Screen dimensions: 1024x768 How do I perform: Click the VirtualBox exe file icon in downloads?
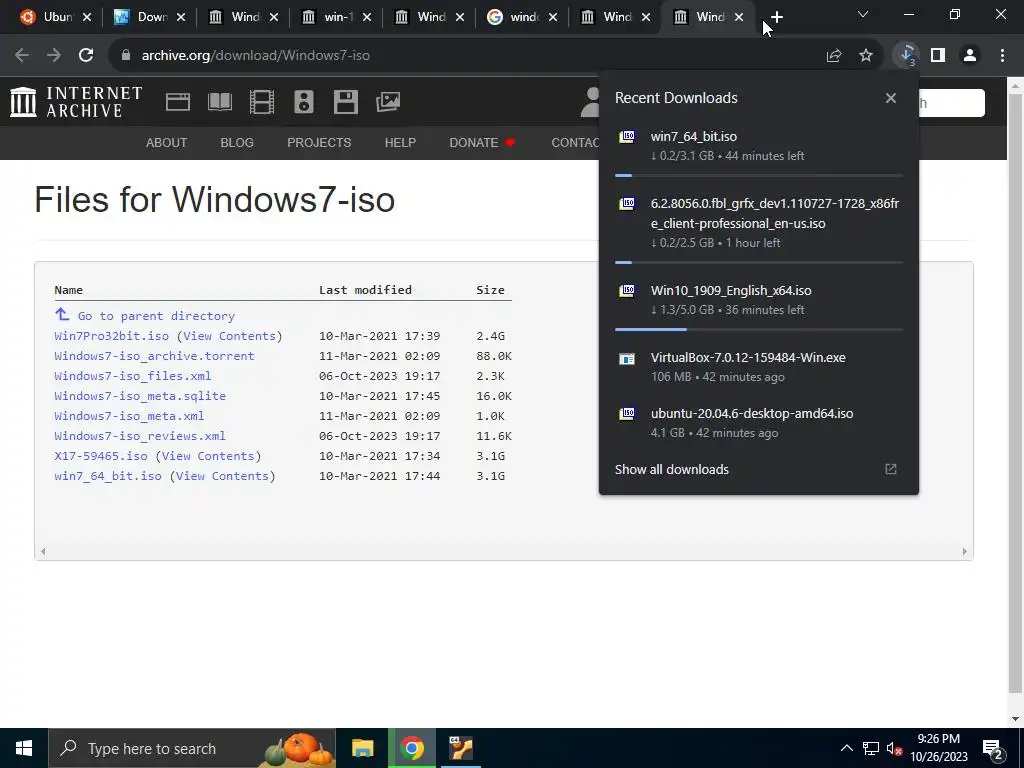627,359
